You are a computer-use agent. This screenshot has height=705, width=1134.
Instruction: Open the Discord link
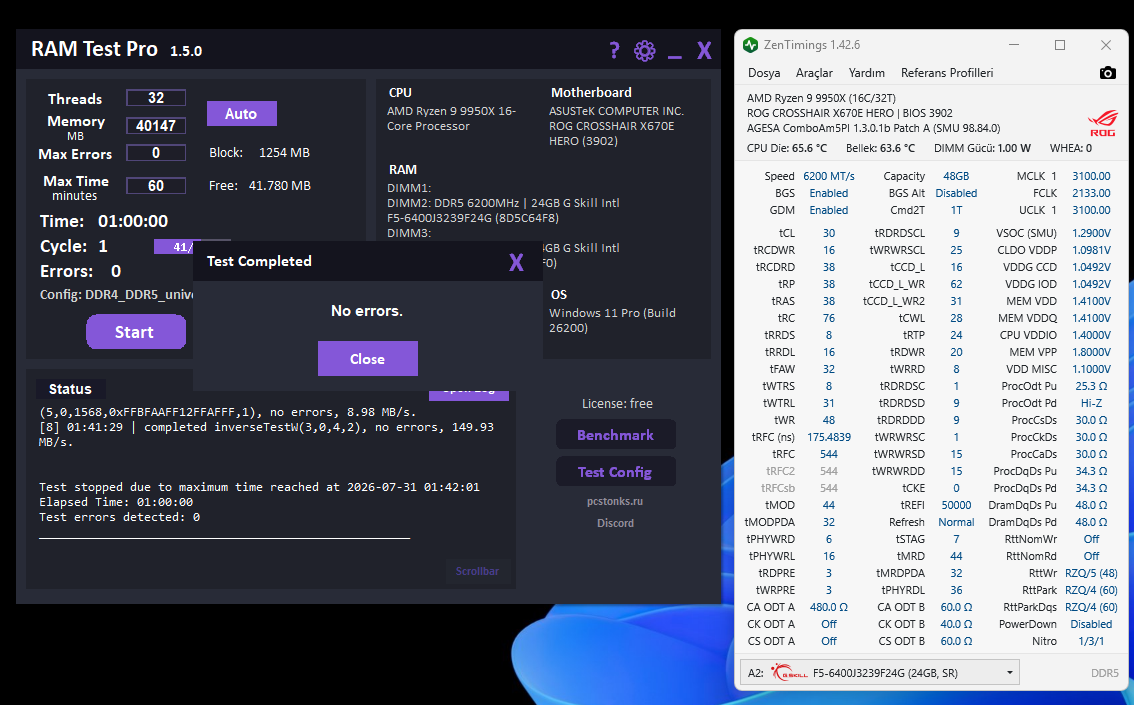(615, 523)
